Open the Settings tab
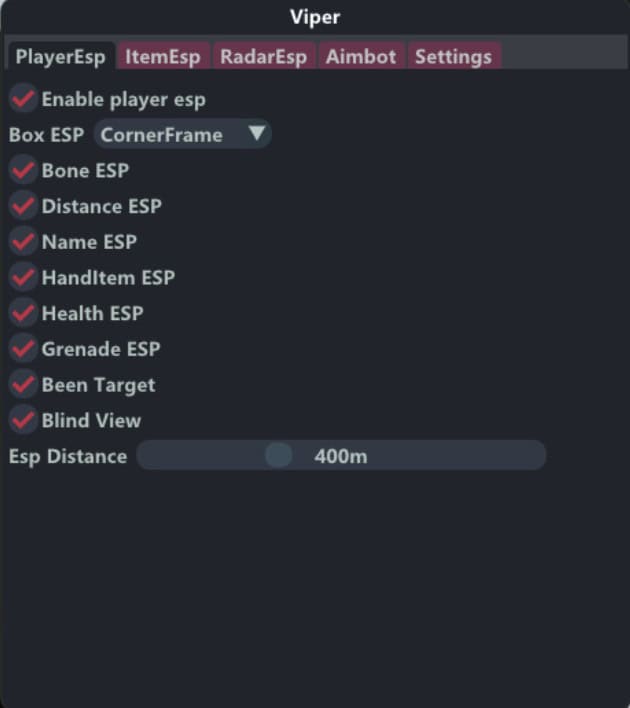This screenshot has width=630, height=708. tap(453, 57)
